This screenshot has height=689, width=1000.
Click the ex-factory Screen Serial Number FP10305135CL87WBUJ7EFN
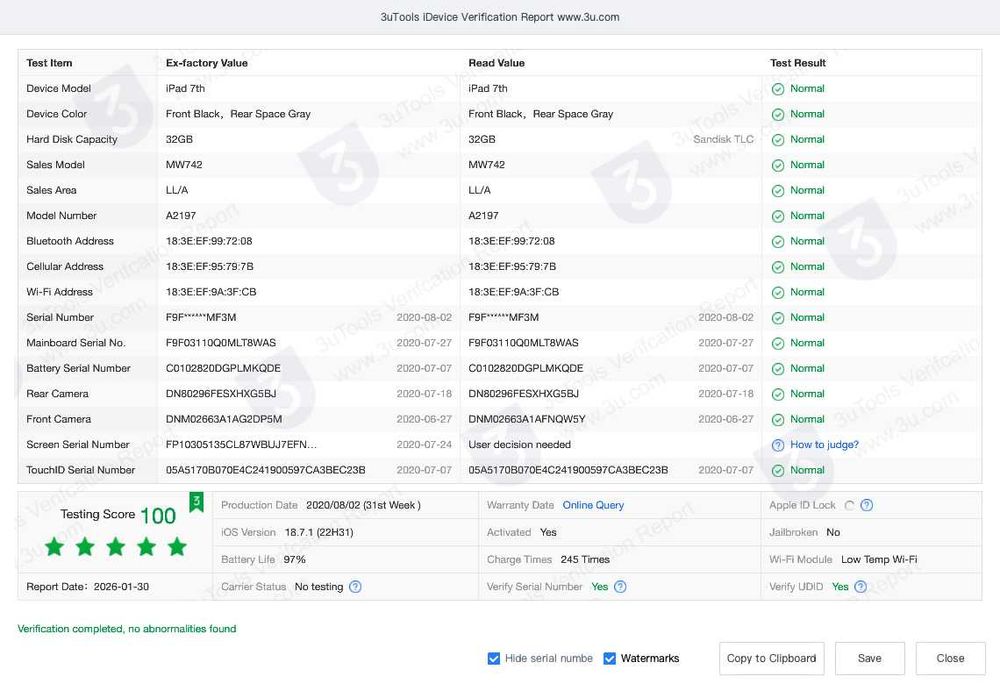click(241, 445)
